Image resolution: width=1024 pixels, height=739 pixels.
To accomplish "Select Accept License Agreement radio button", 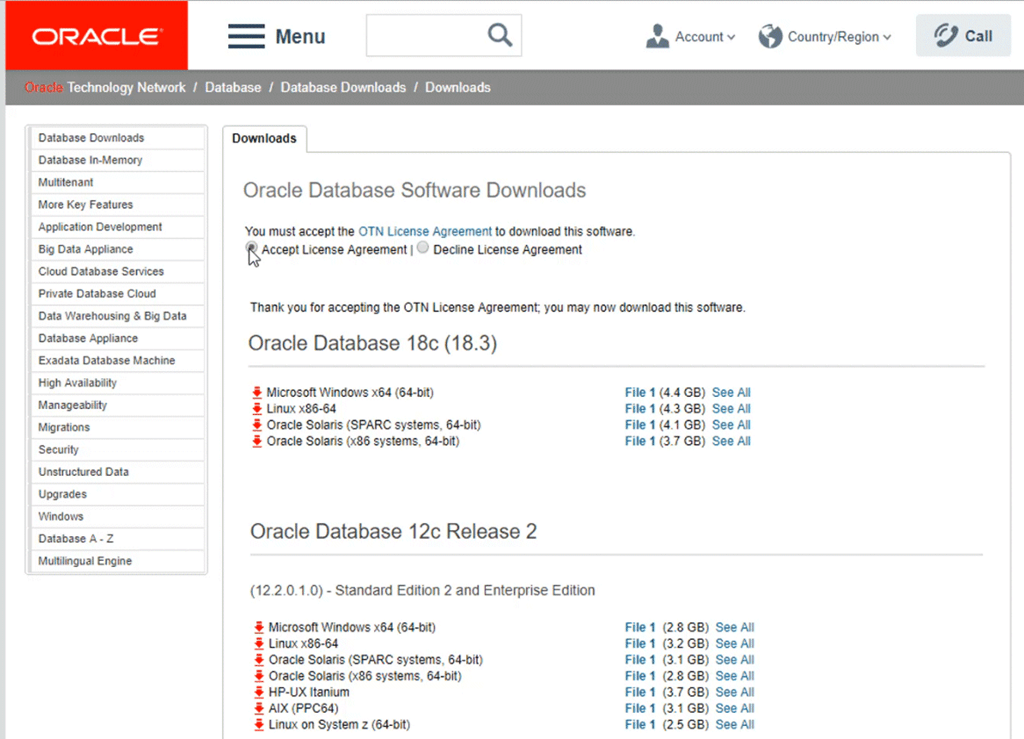I will coord(251,248).
